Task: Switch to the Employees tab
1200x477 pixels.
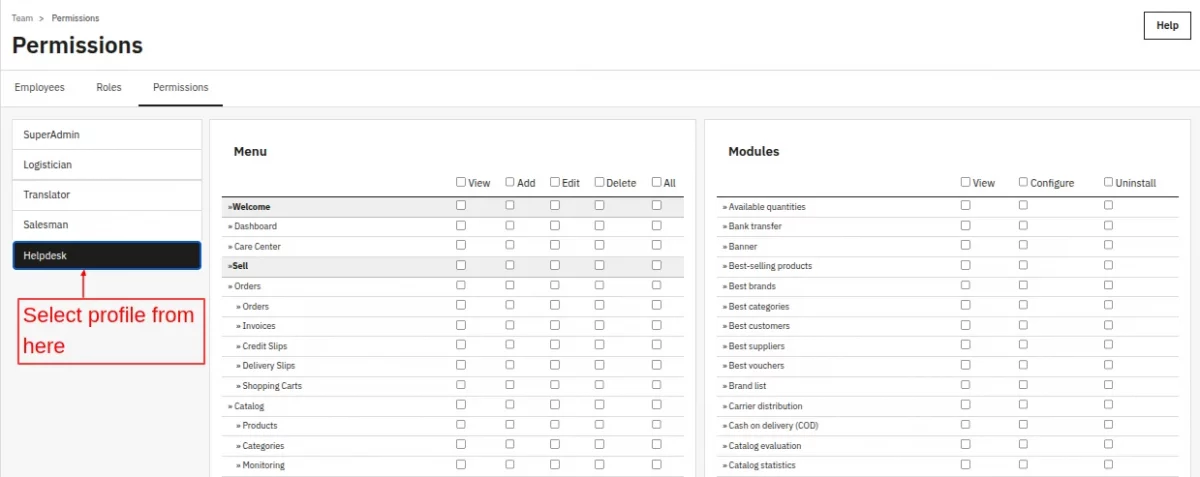Action: 40,87
